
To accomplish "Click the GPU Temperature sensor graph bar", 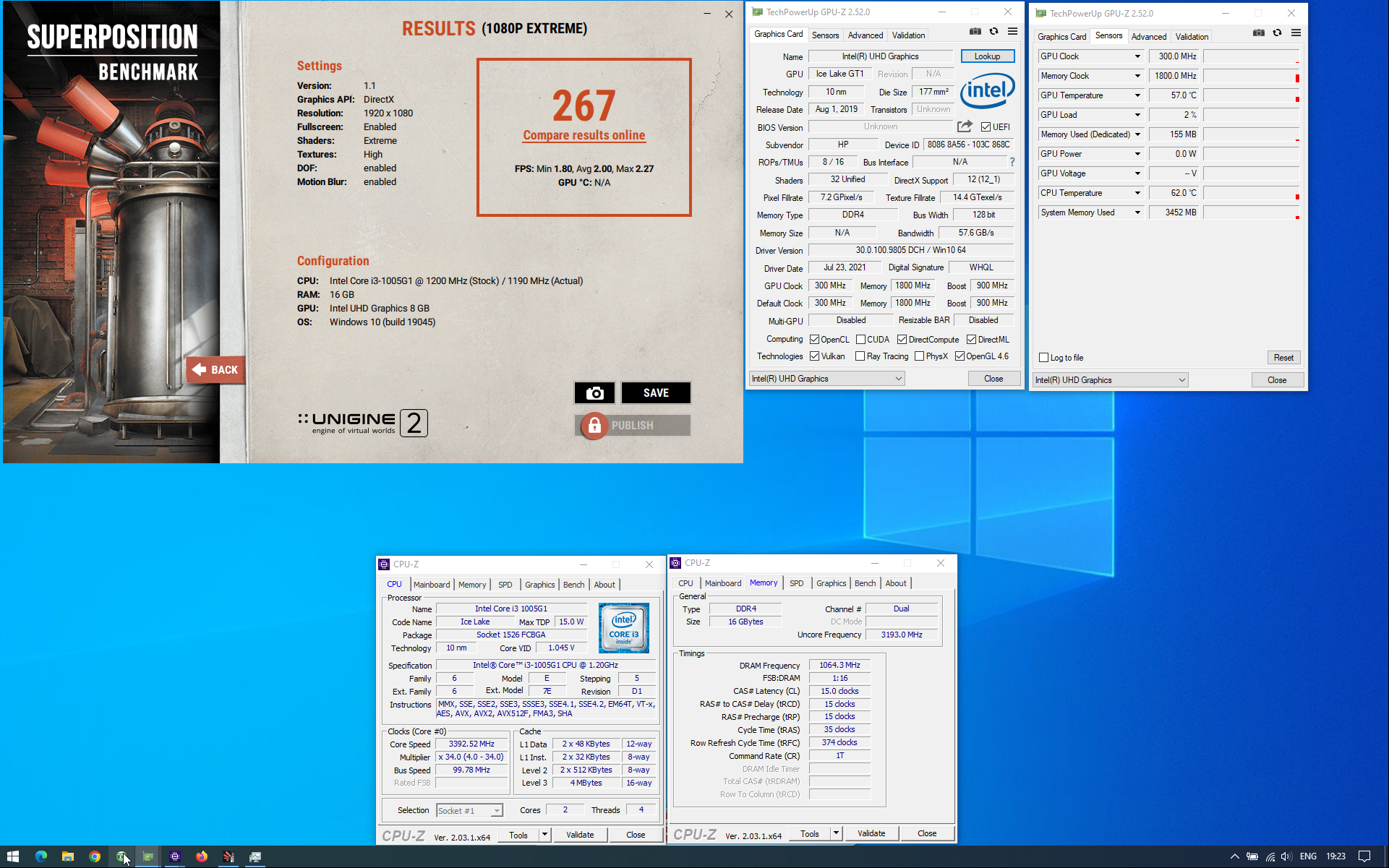I will click(1252, 95).
